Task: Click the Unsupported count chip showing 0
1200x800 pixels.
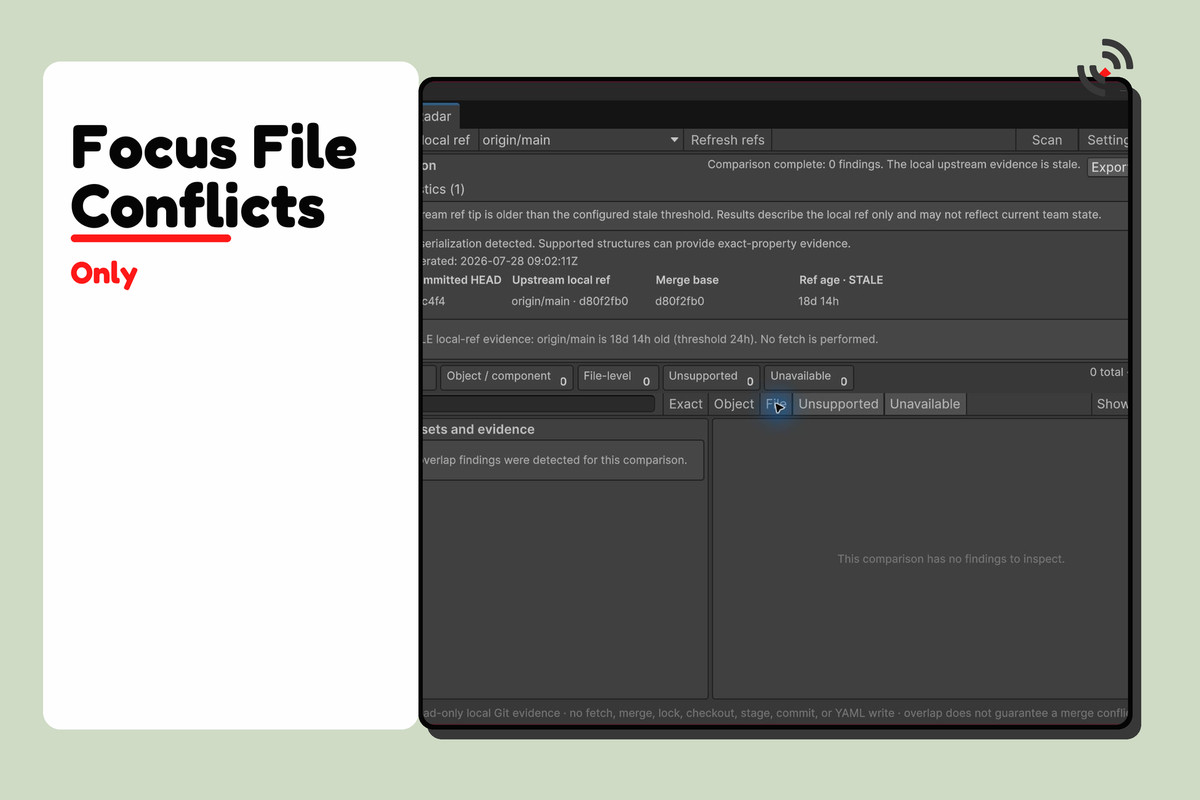Action: click(x=711, y=377)
